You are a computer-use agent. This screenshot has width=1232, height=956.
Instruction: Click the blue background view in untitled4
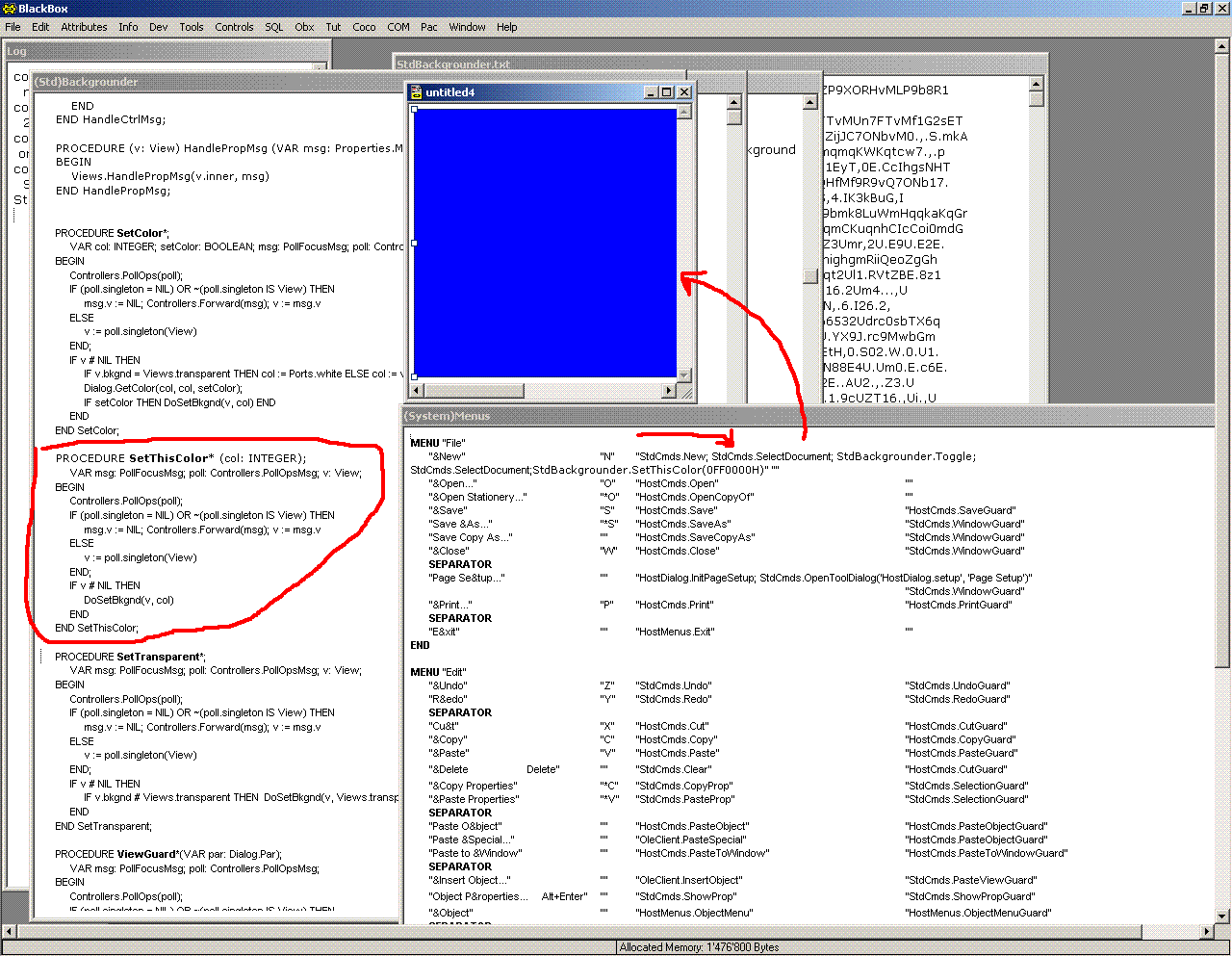coord(545,241)
